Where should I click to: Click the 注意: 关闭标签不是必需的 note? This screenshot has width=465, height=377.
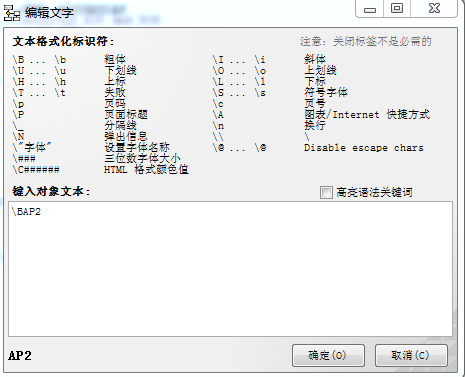366,42
